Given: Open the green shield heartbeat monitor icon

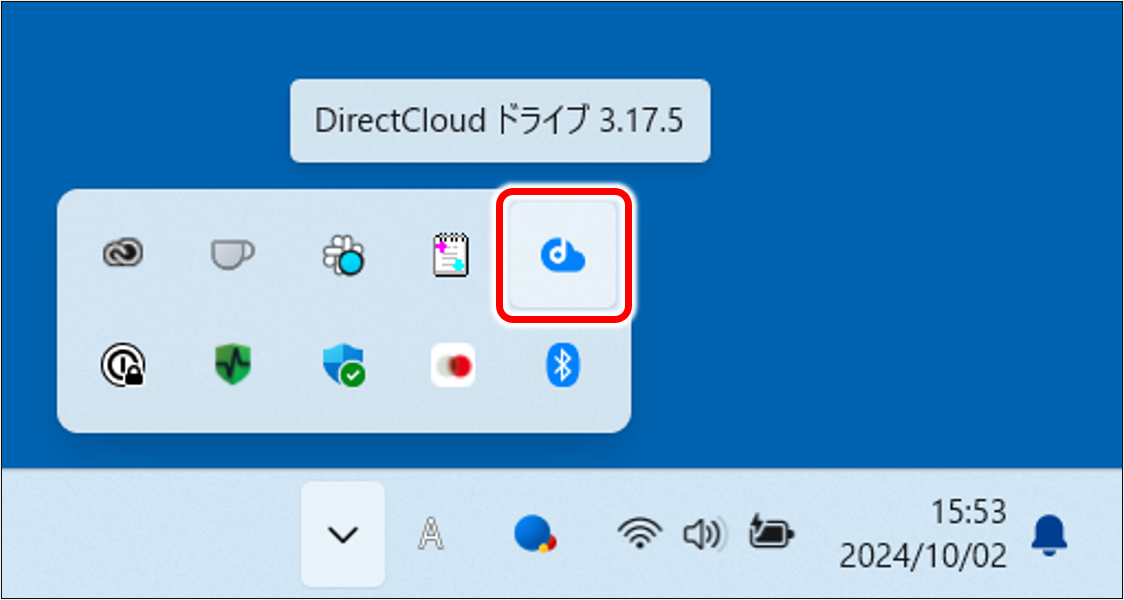Looking at the screenshot, I should [x=232, y=366].
